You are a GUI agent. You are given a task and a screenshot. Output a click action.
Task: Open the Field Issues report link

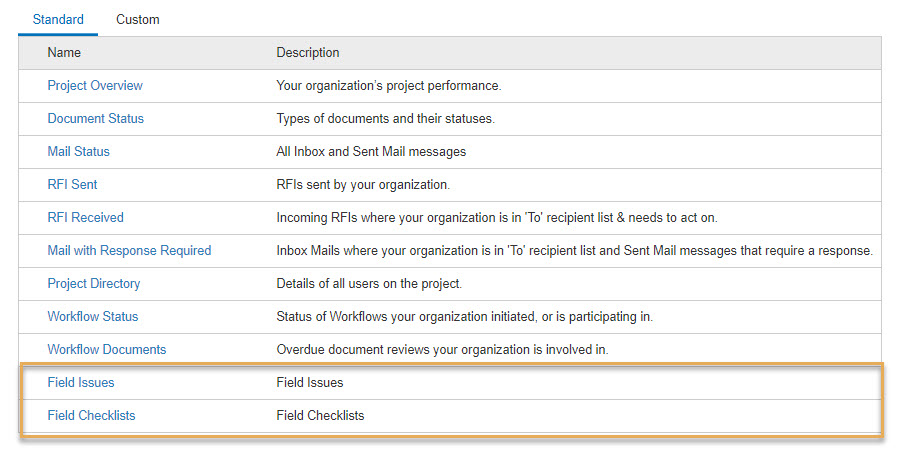point(81,382)
